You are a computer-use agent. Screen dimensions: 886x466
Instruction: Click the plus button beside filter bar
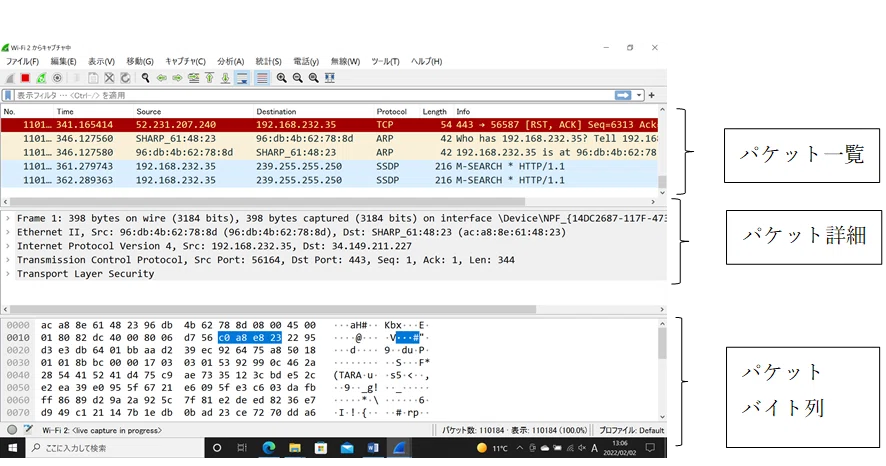tap(652, 95)
